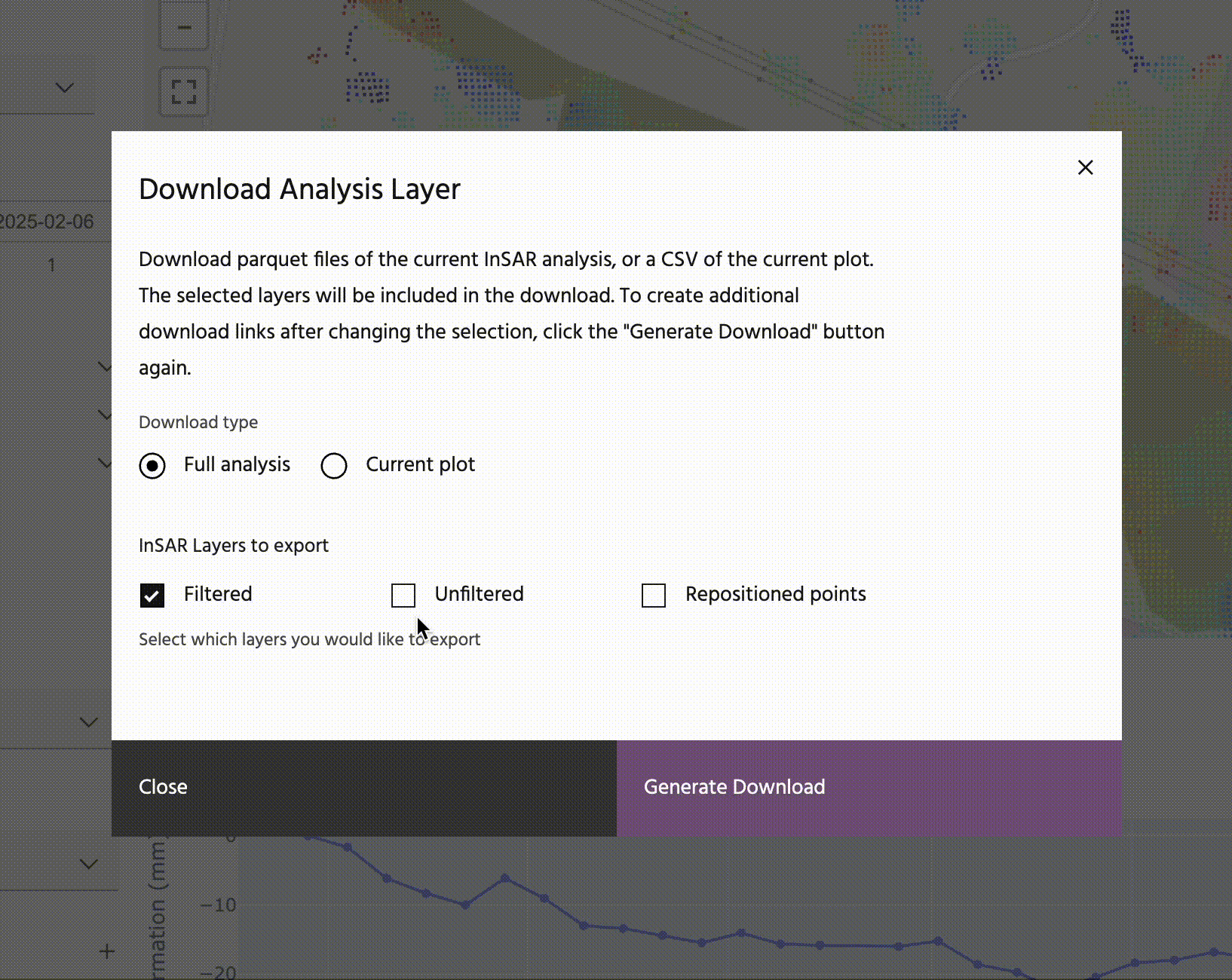Click the Current plot label
The height and width of the screenshot is (980, 1232).
coord(420,464)
